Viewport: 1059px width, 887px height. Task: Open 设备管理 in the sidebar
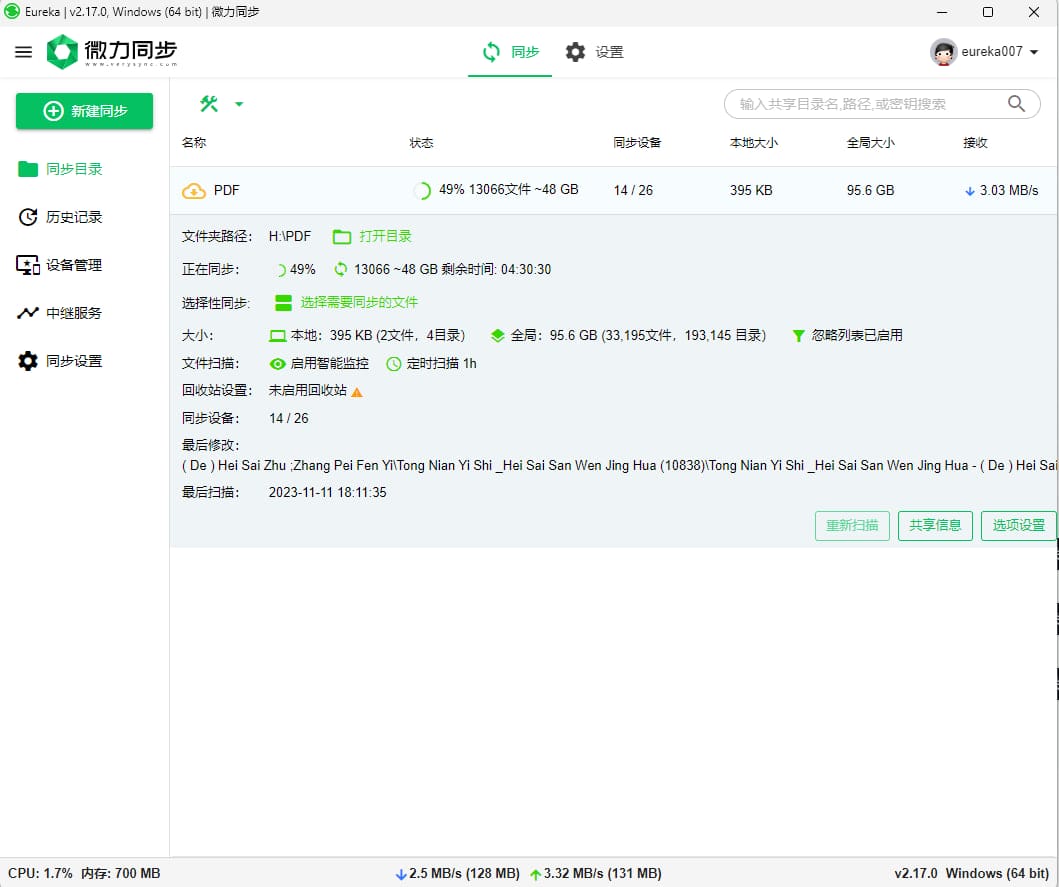[61, 265]
